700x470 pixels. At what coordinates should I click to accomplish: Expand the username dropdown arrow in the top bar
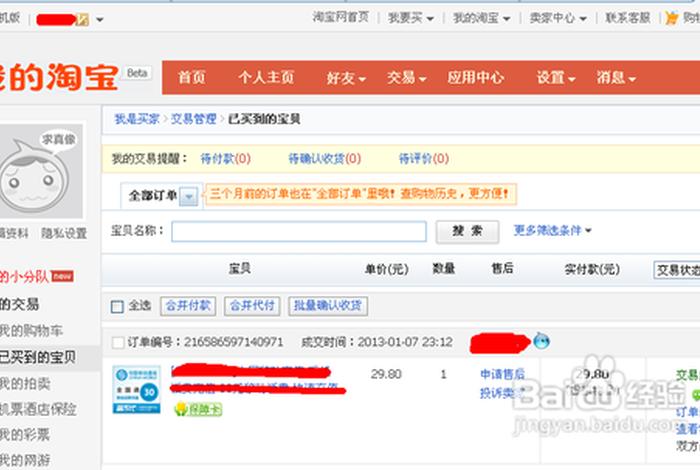point(100,20)
